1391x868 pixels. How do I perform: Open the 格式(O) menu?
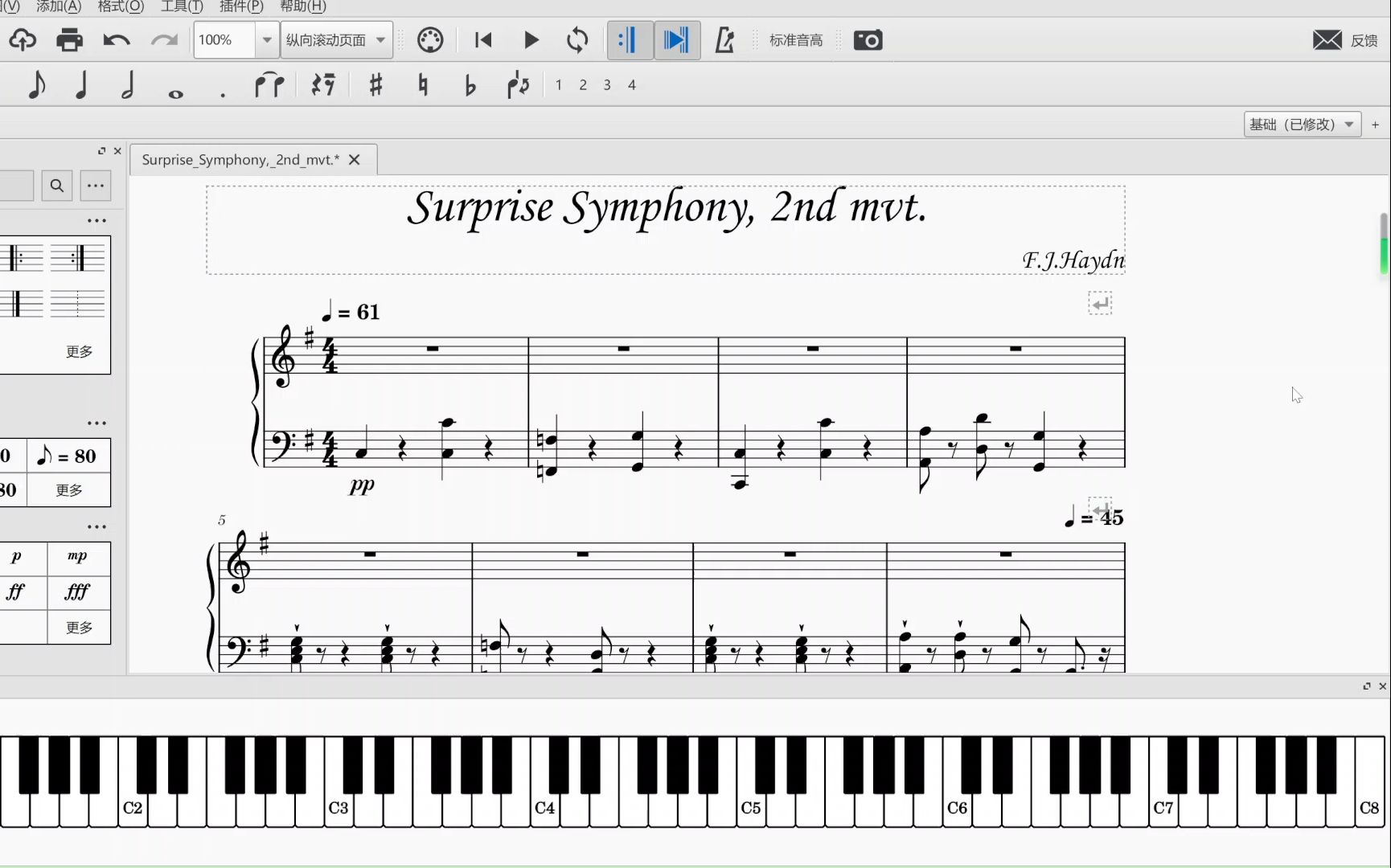121,6
